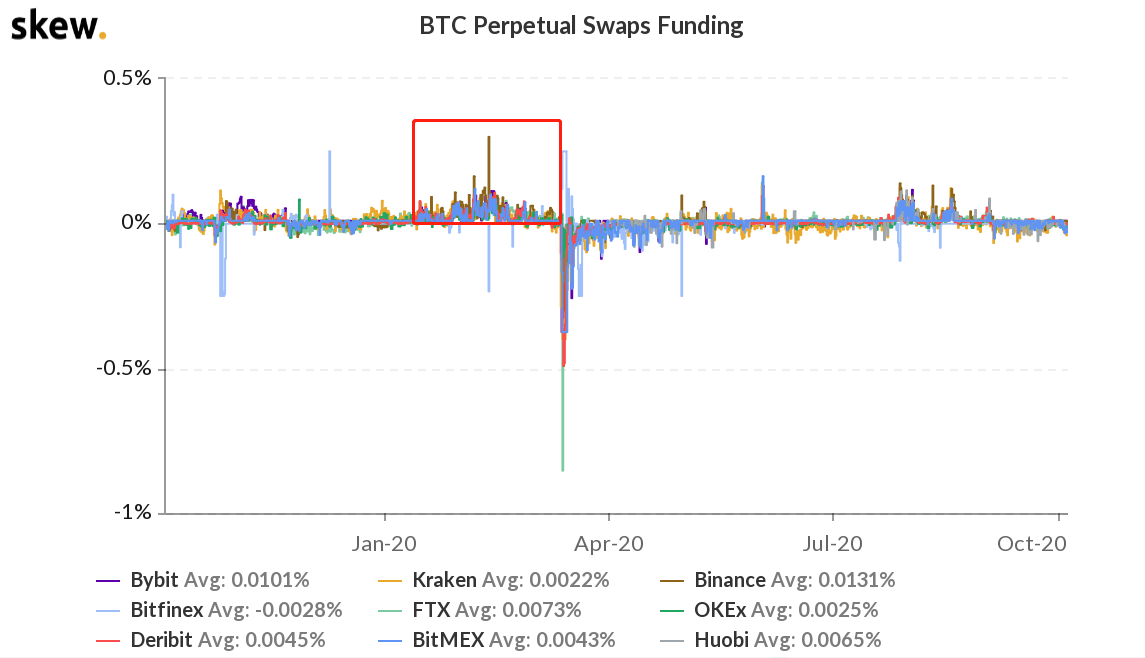Click the -0.5% y-axis label

[123, 367]
